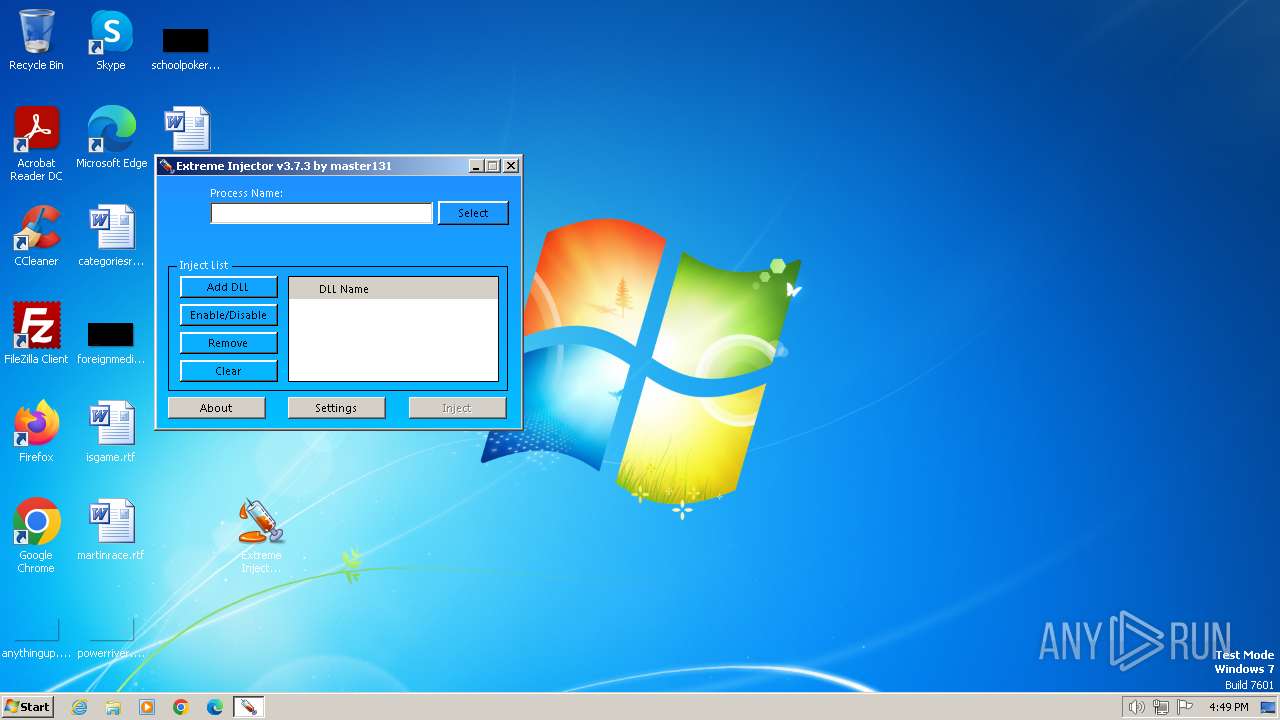Open Microsoft Edge desktop shortcut
Image resolution: width=1280 pixels, height=720 pixels.
[x=111, y=137]
